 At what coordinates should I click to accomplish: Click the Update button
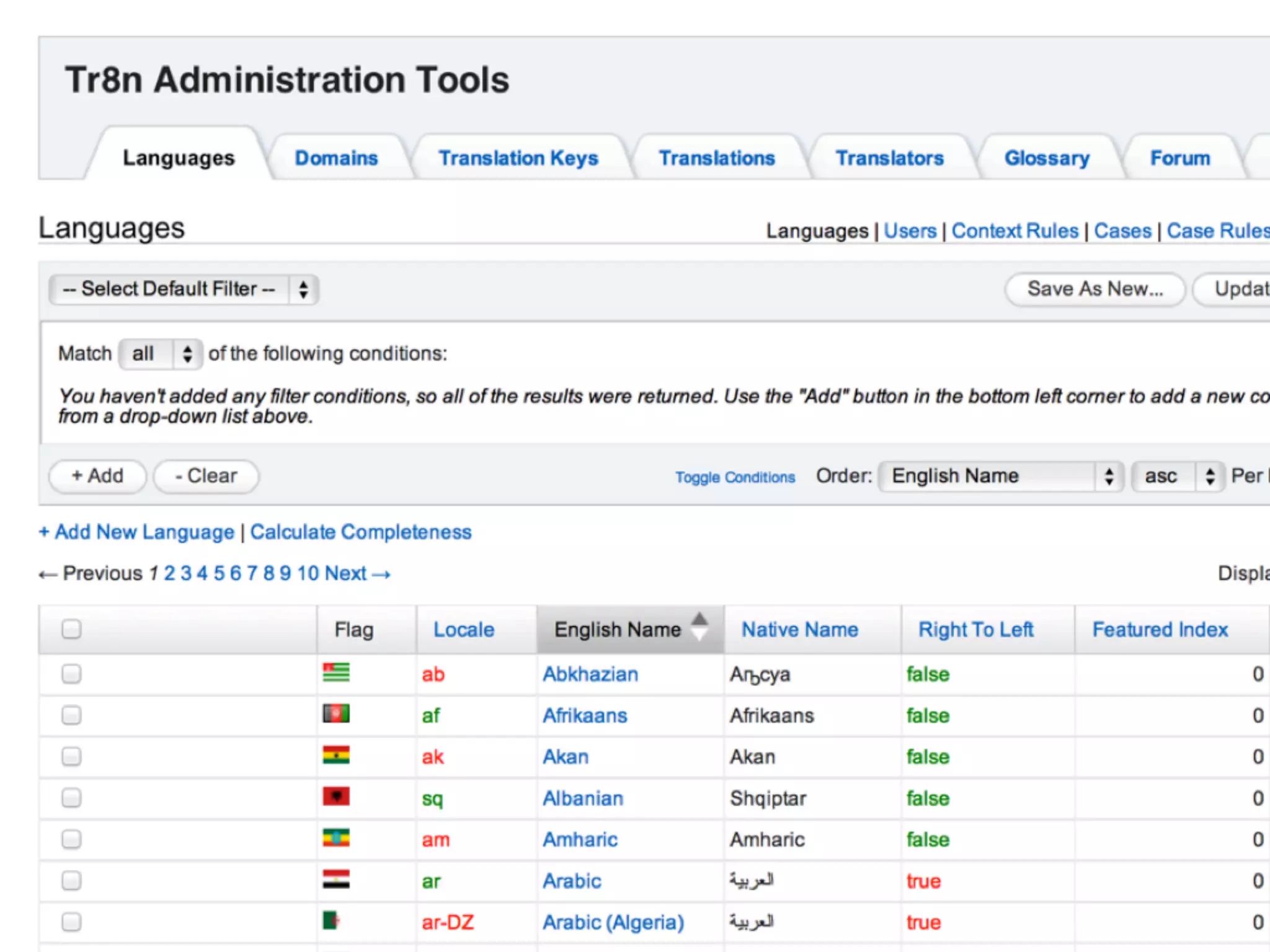coord(1232,289)
